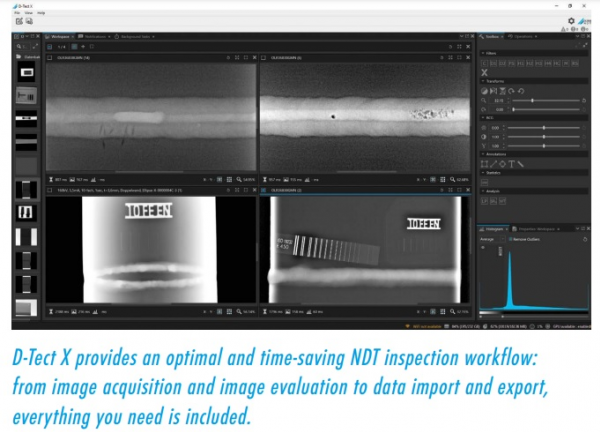This screenshot has width=600, height=432.
Task: Close the top-left image viewer
Action: coord(254,58)
